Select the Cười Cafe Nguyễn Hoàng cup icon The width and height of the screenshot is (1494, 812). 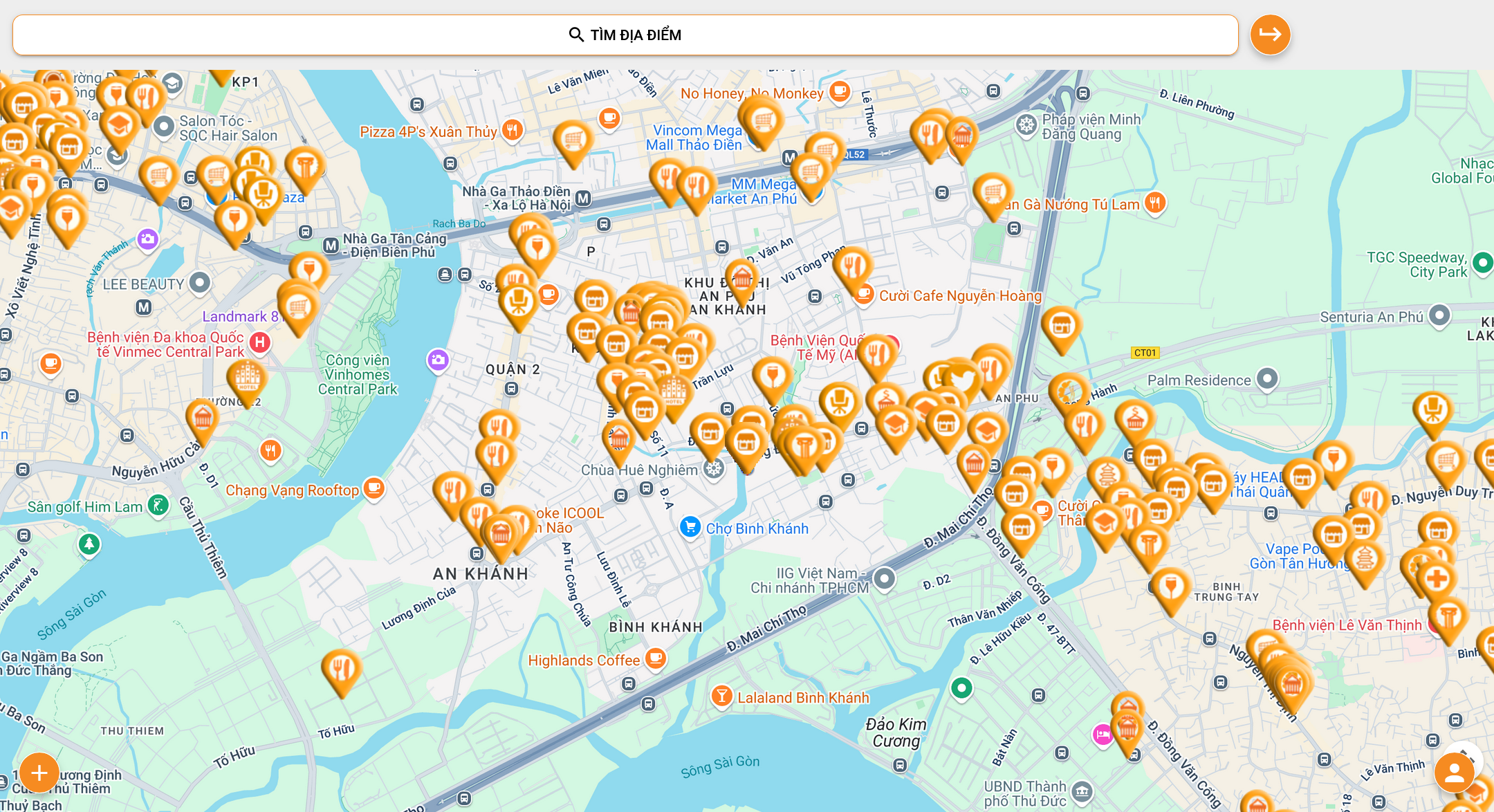click(x=863, y=295)
